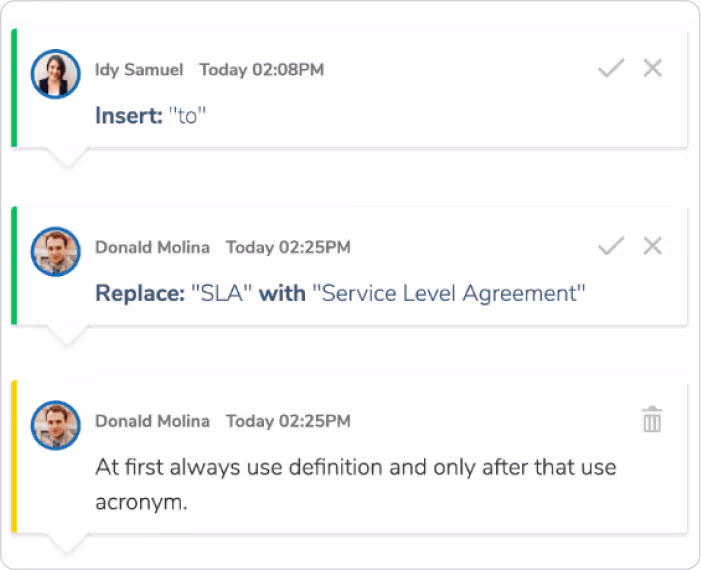Open Donald Molina's avatar on Replace suggestion
This screenshot has height=570, width=701.
click(x=56, y=251)
